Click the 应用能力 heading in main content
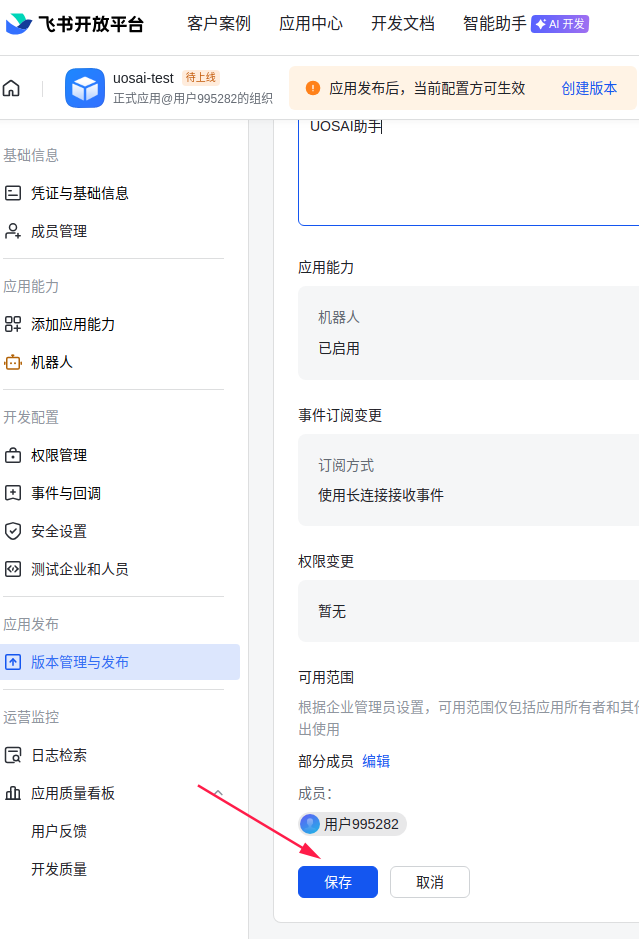This screenshot has width=639, height=939. tap(326, 267)
